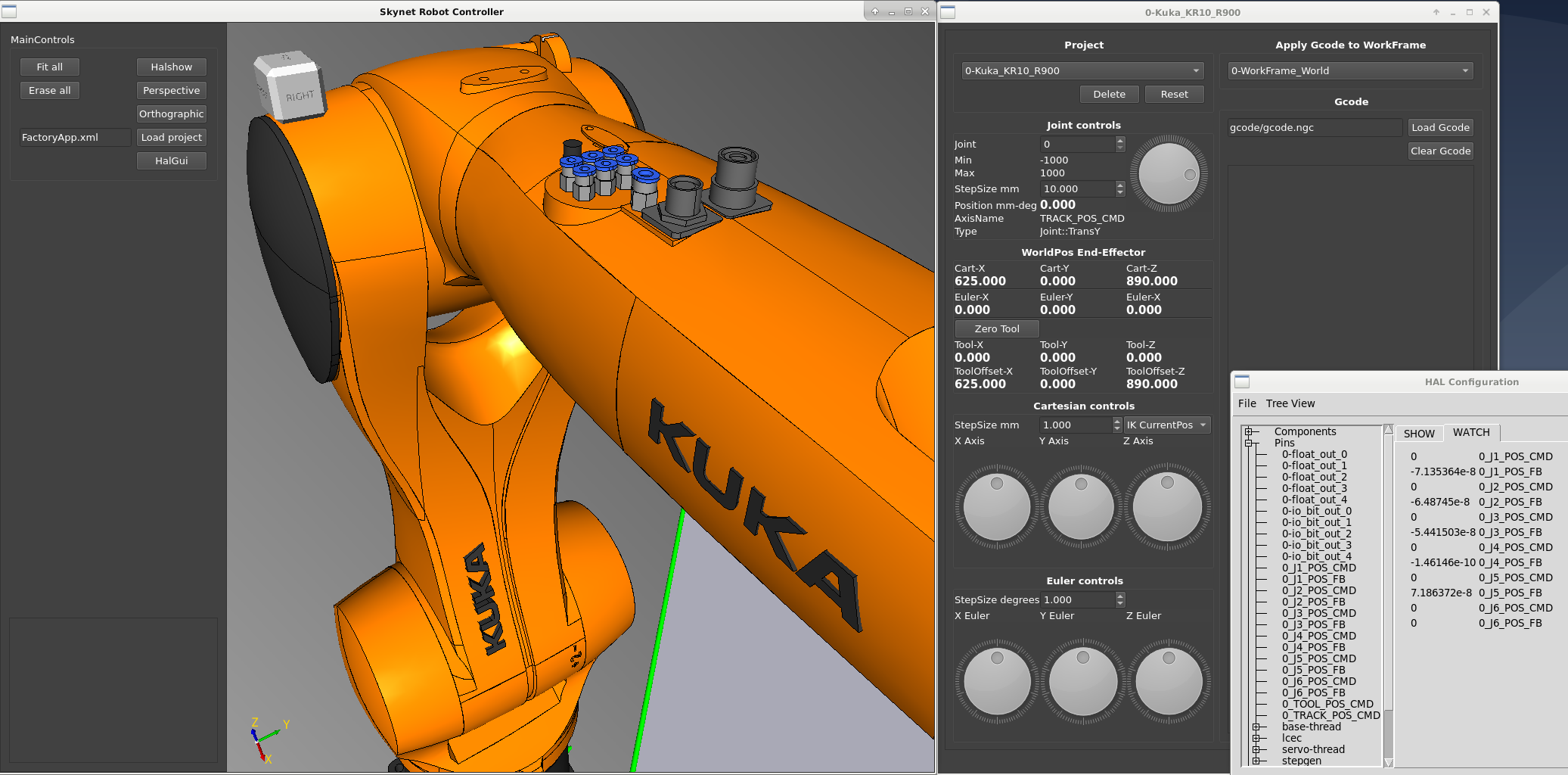Click the Cartesian StepSize mm spinbox arrows
Screen dimensions: 1568x775
click(x=1117, y=425)
